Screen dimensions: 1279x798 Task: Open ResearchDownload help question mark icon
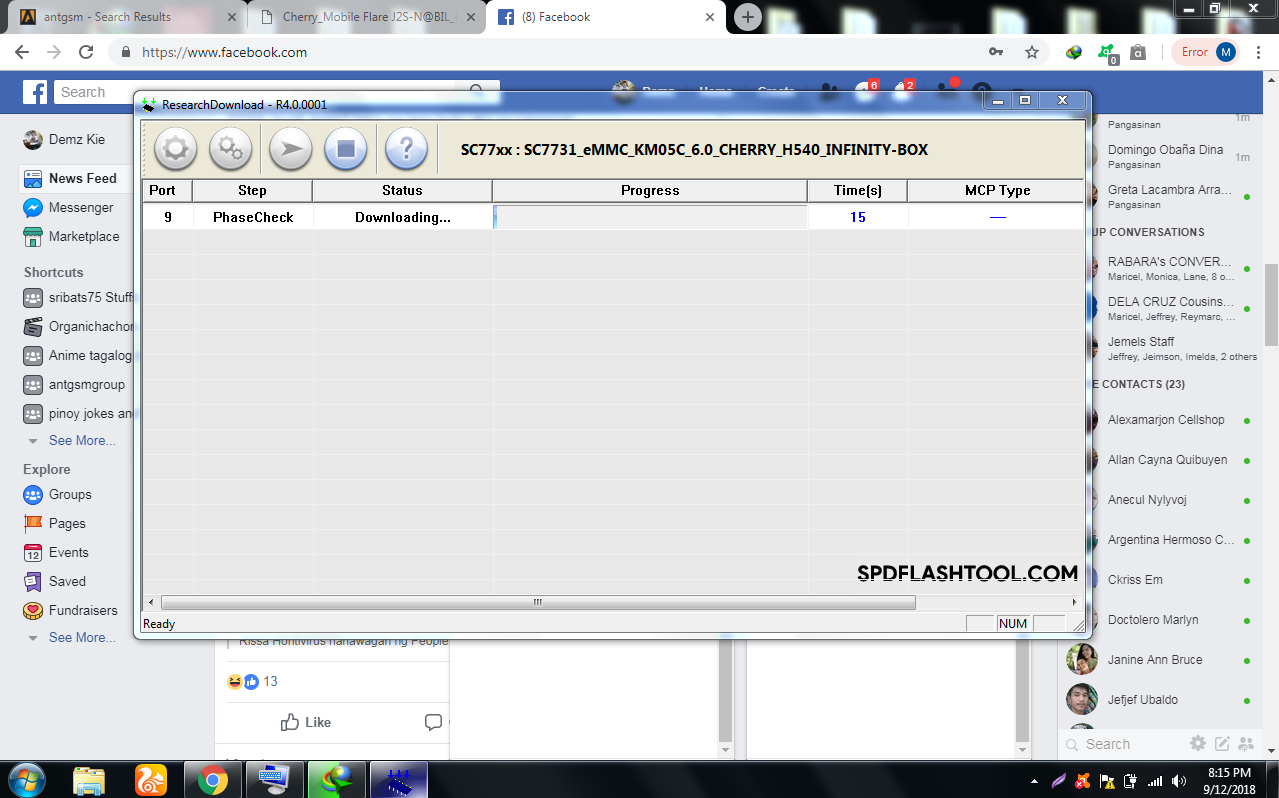[406, 149]
